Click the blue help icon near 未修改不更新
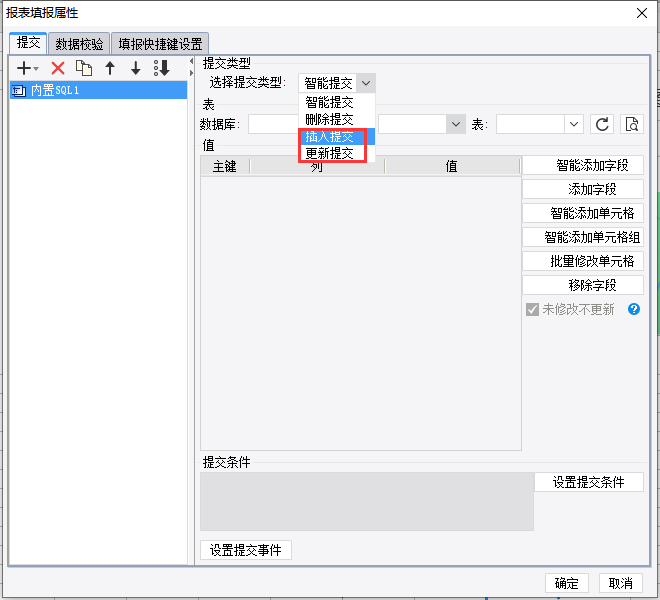660x600 pixels. point(634,309)
